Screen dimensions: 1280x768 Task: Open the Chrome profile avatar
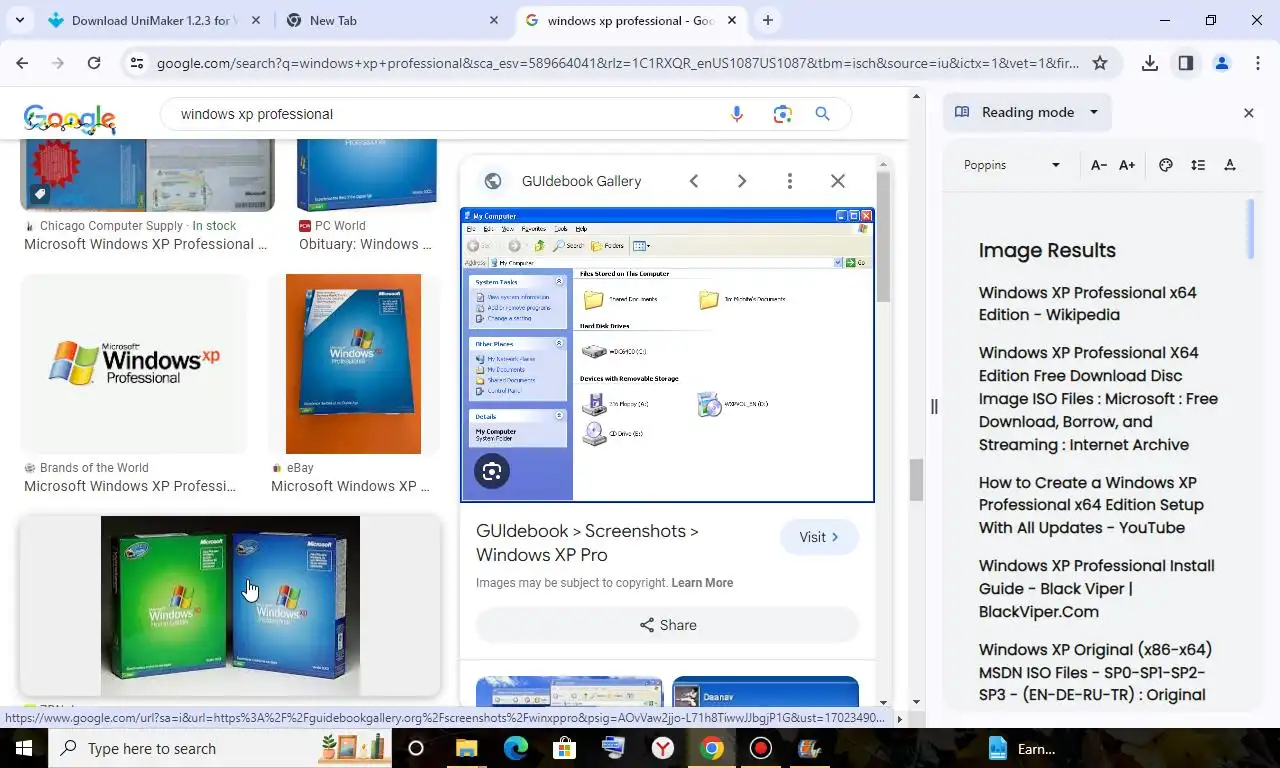point(1222,63)
